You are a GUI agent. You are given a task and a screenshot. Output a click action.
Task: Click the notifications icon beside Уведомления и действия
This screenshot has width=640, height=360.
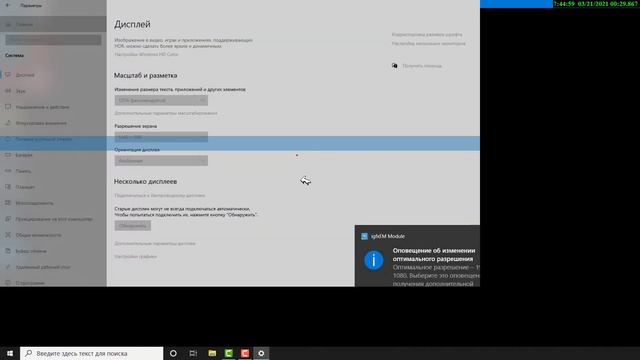[8, 107]
